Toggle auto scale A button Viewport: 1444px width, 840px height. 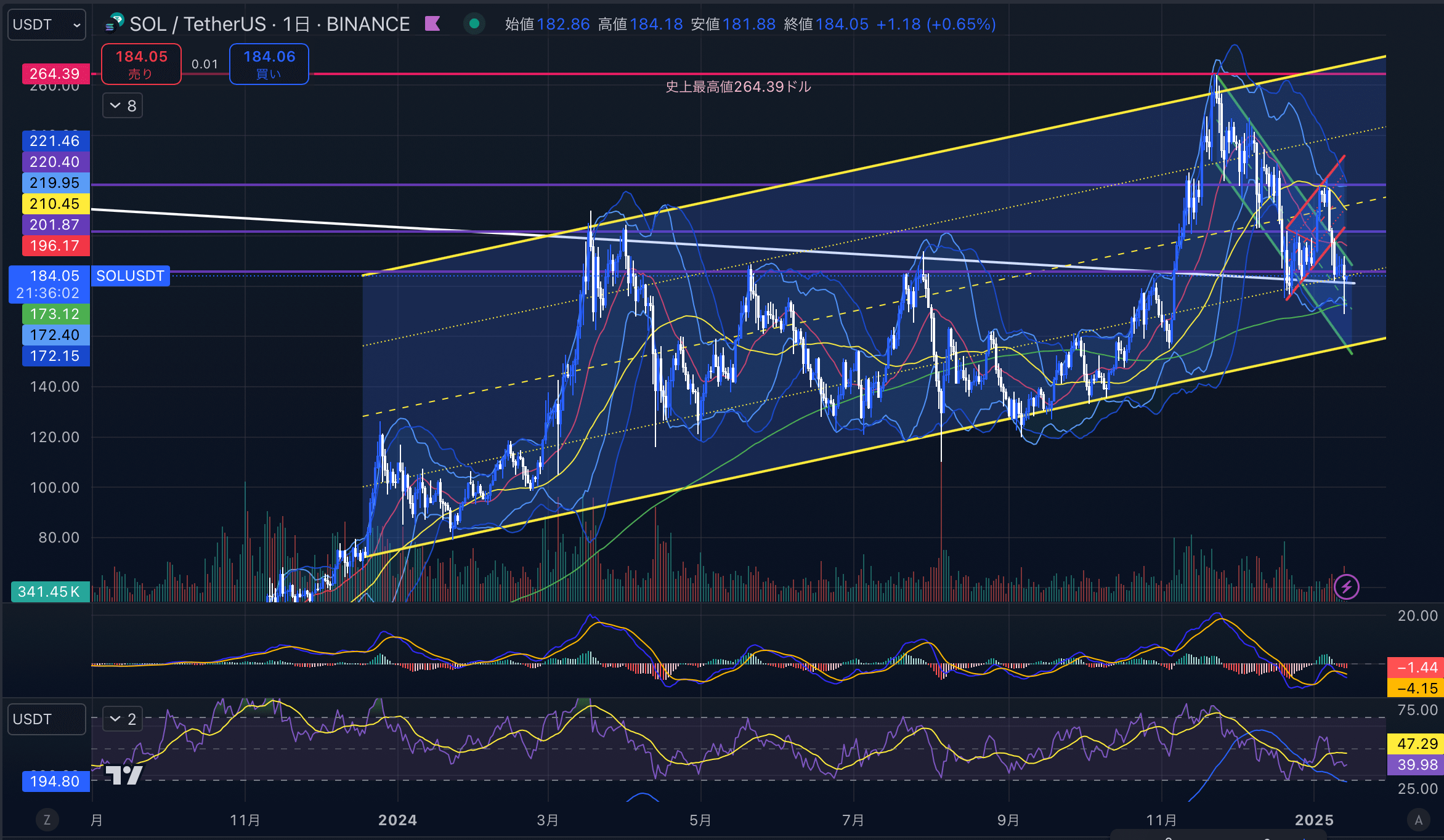(x=1419, y=820)
